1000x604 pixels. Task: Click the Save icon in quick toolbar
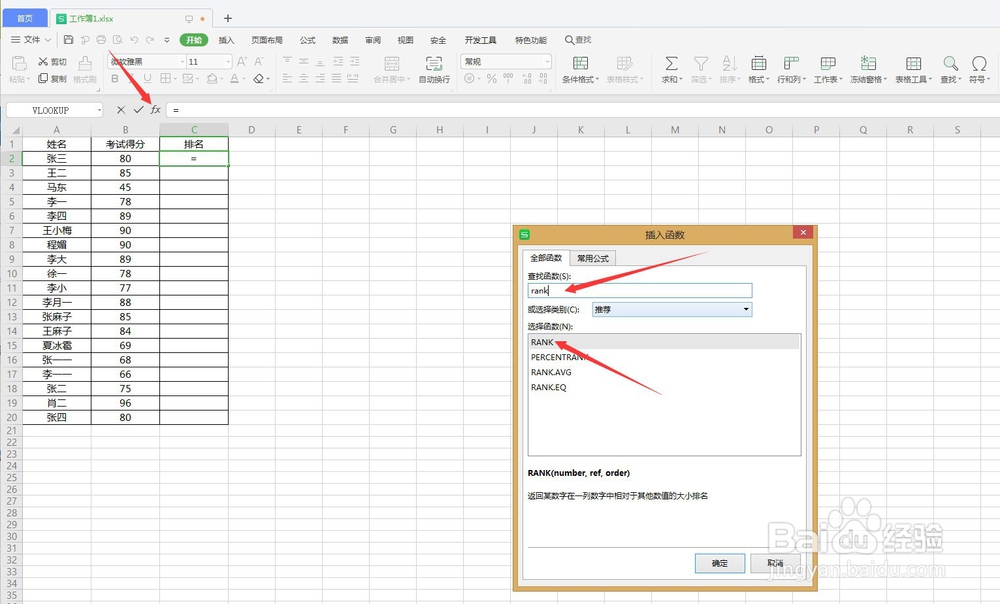tap(68, 40)
